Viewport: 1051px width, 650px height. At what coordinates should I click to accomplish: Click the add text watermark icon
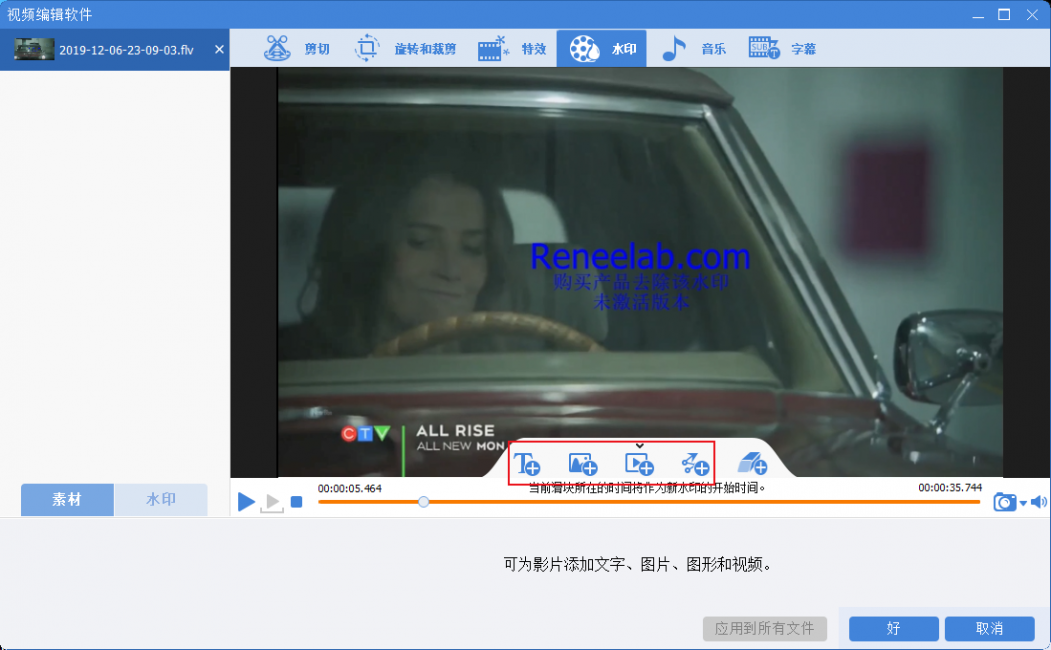pyautogui.click(x=527, y=463)
